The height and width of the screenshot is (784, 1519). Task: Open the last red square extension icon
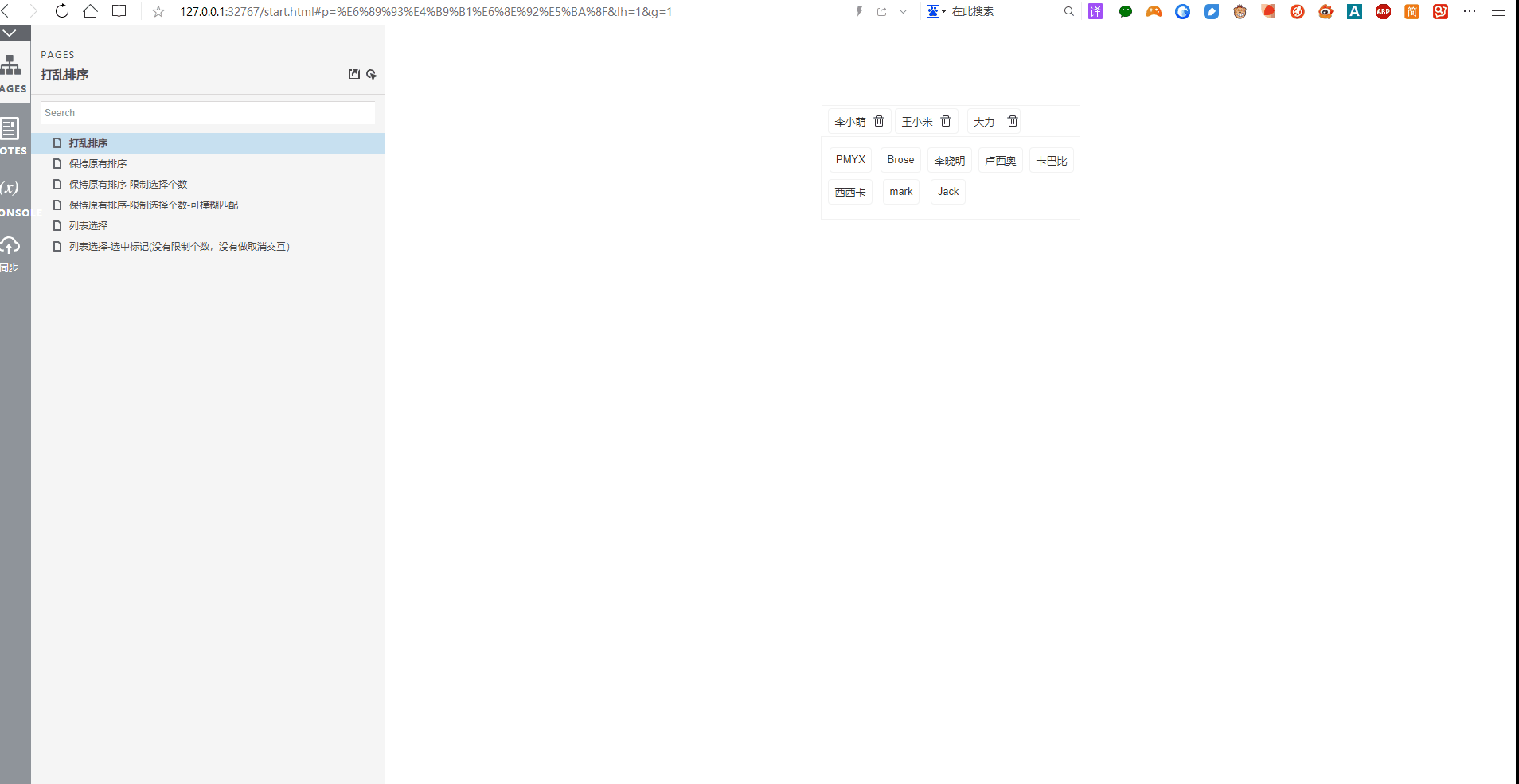1441,11
